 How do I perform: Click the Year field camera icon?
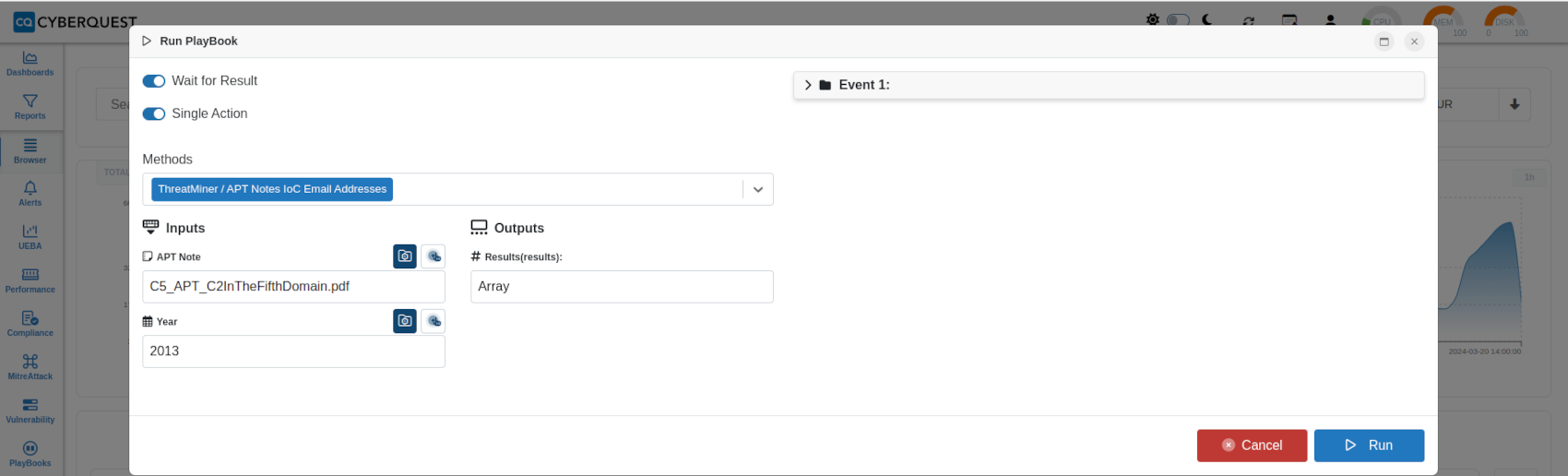click(x=405, y=321)
